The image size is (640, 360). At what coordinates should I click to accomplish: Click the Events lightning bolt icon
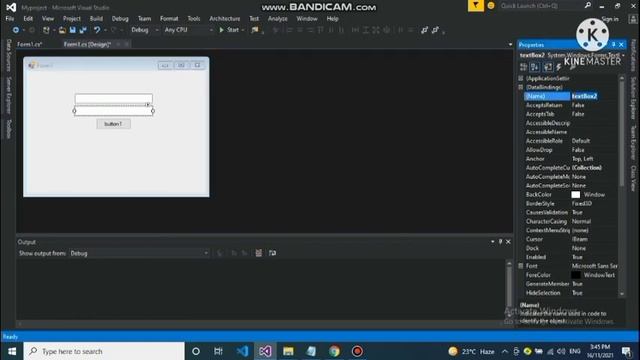(x=559, y=67)
